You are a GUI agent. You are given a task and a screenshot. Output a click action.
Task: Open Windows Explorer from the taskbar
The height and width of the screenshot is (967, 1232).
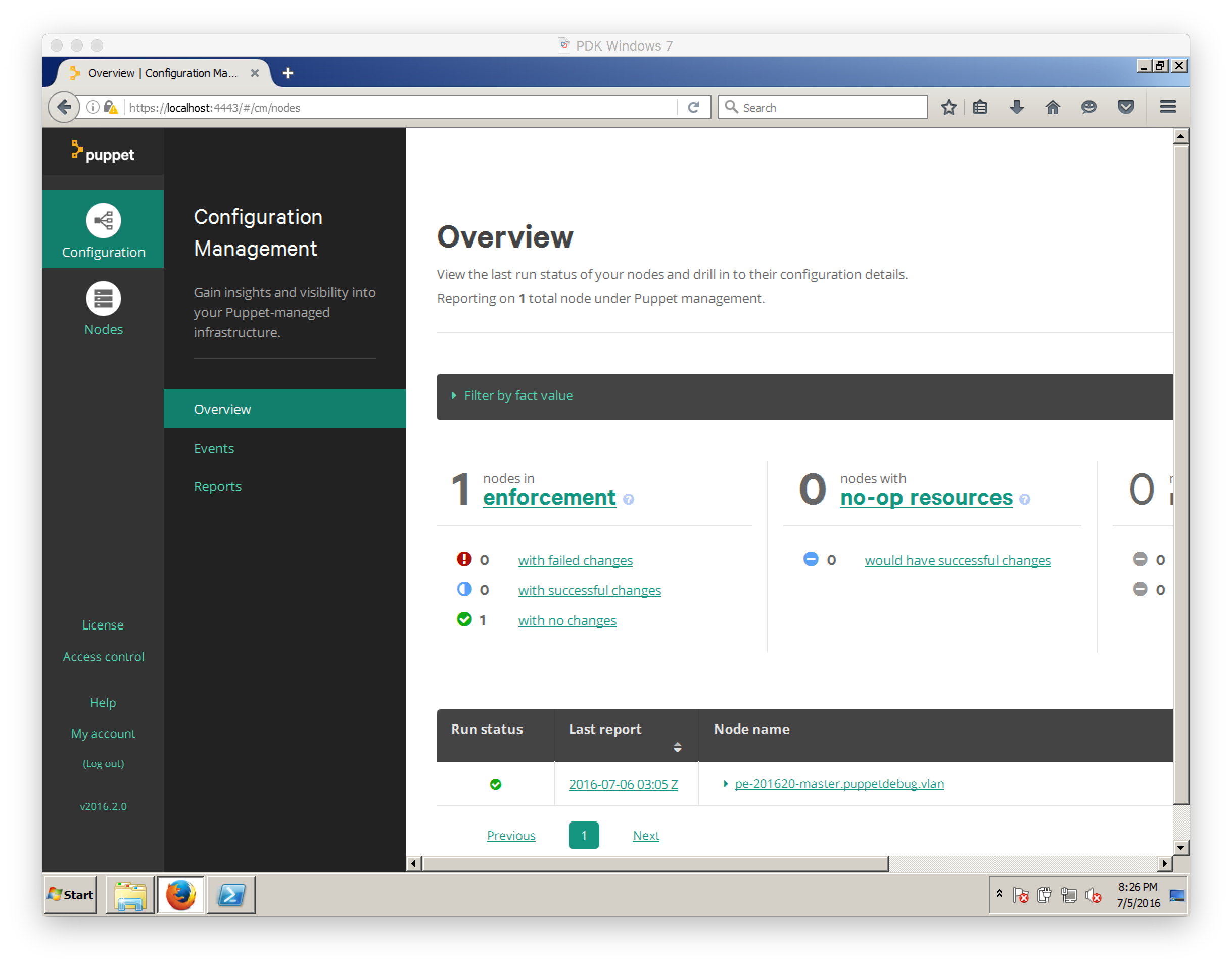click(130, 895)
